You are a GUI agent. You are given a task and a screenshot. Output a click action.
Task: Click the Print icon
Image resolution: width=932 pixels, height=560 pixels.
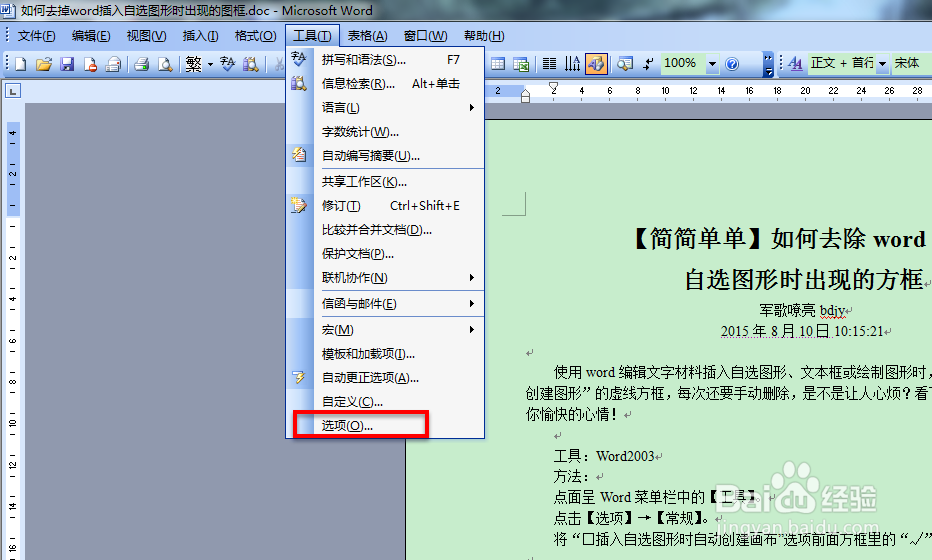pos(141,64)
